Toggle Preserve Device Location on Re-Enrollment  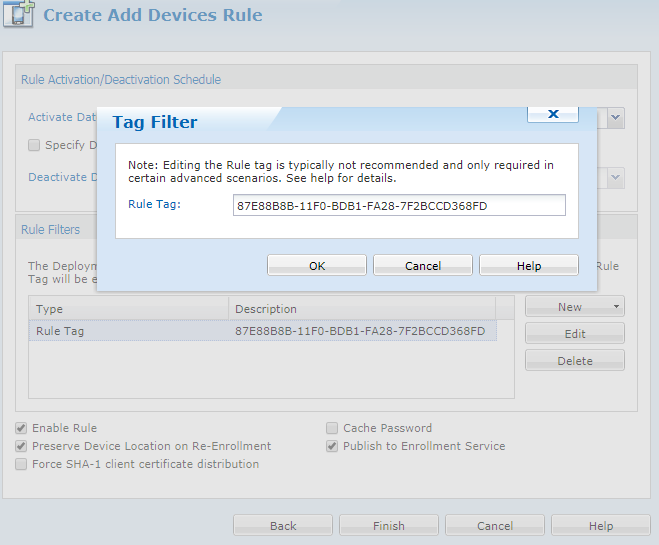pyautogui.click(x=21, y=446)
